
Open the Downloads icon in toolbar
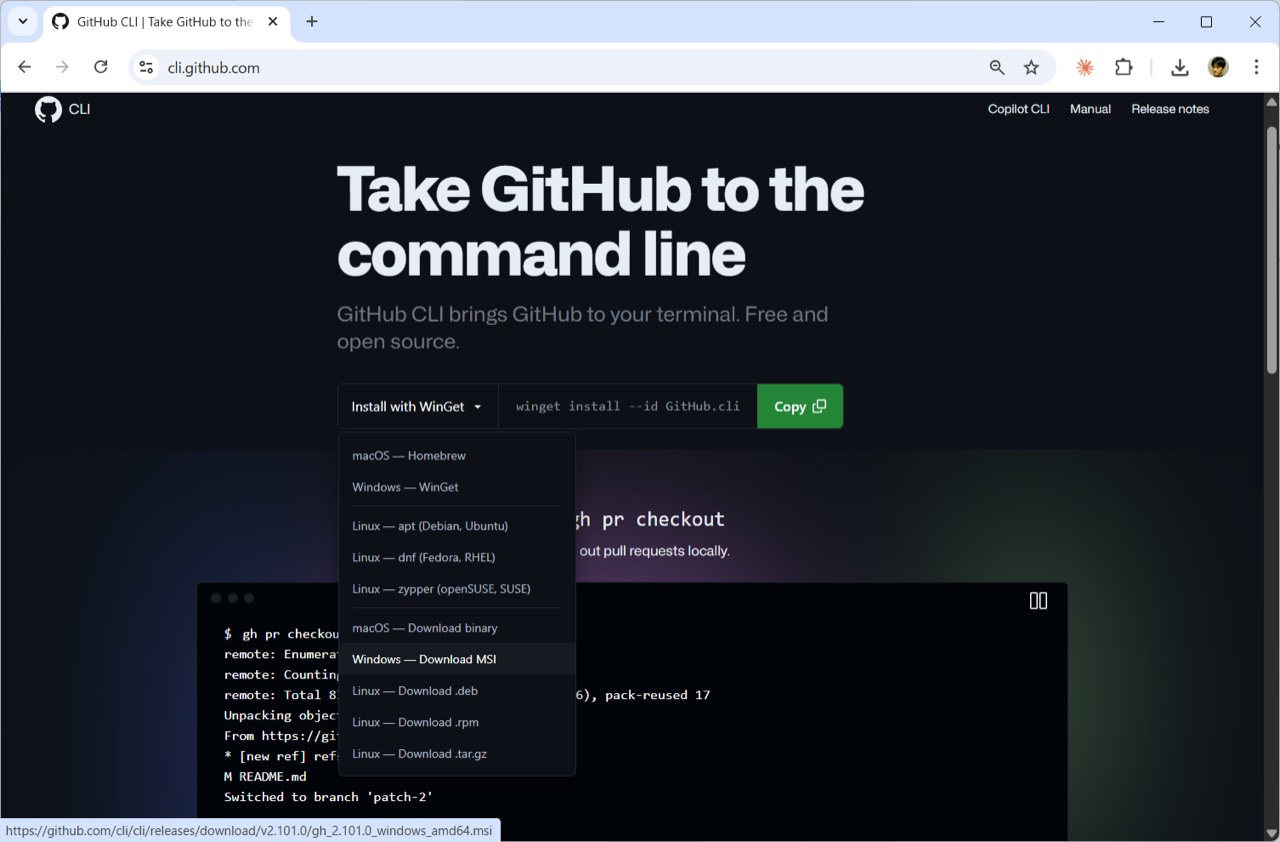(x=1180, y=67)
